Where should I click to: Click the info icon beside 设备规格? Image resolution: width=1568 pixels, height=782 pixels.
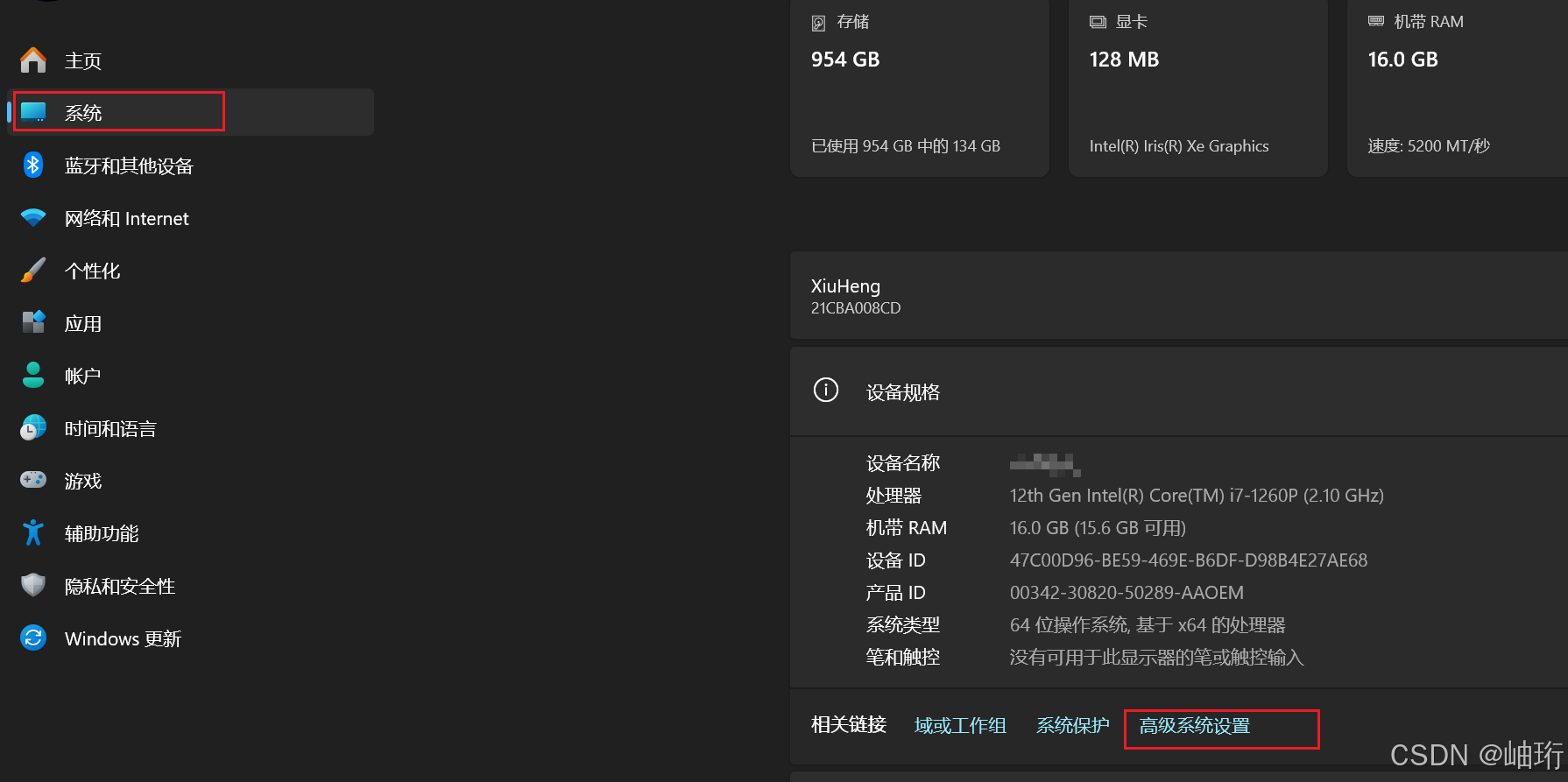[x=826, y=390]
